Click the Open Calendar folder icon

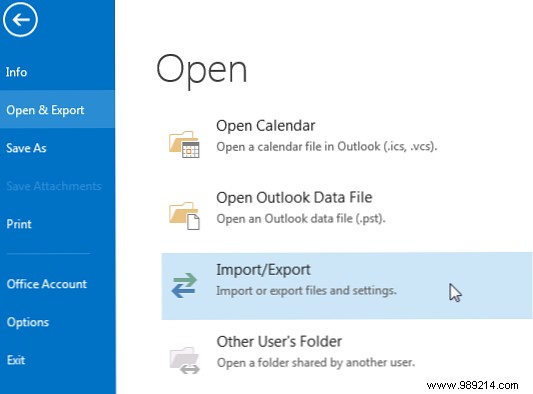pos(184,144)
